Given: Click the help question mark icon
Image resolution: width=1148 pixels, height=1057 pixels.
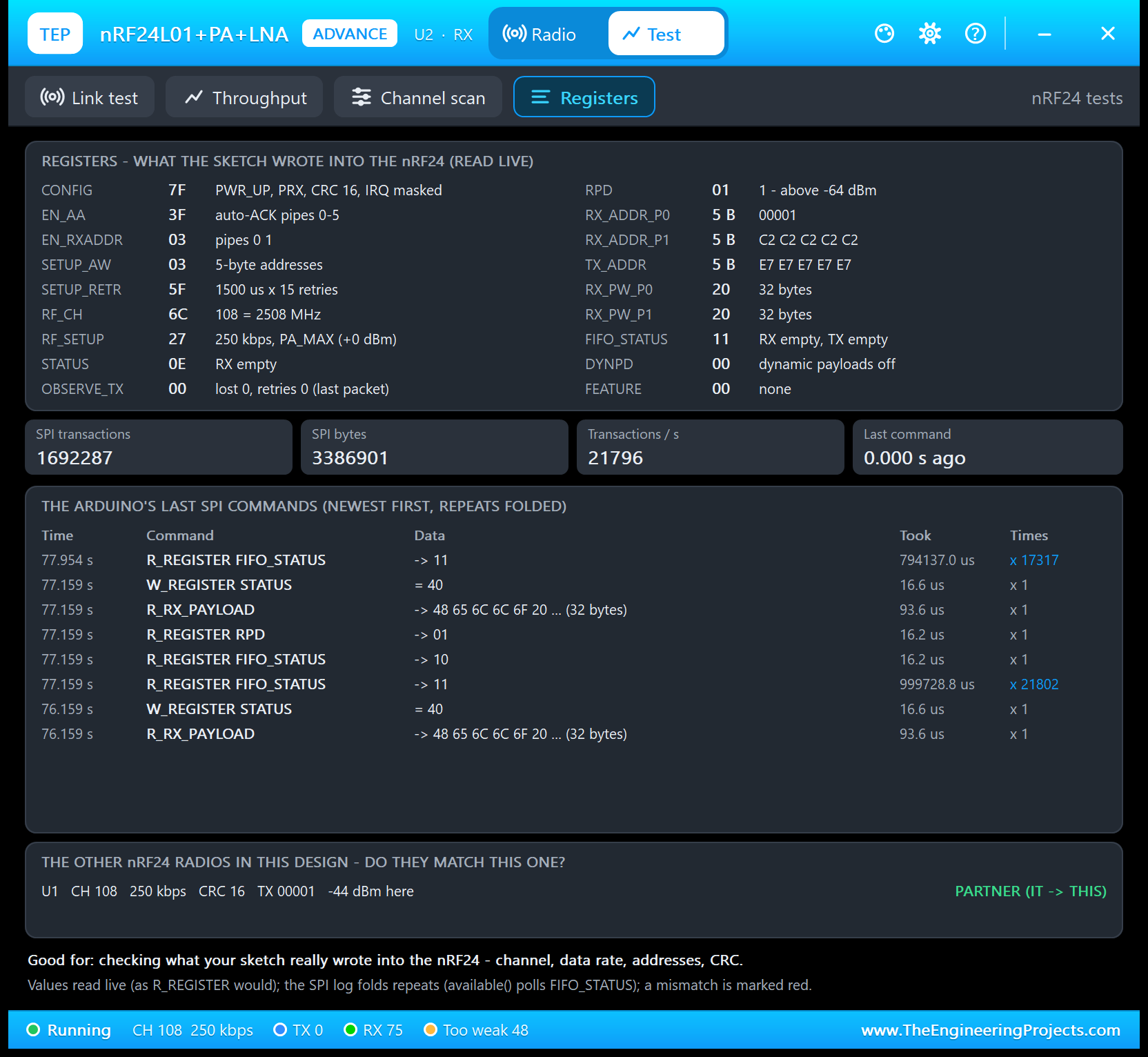Looking at the screenshot, I should point(976,33).
